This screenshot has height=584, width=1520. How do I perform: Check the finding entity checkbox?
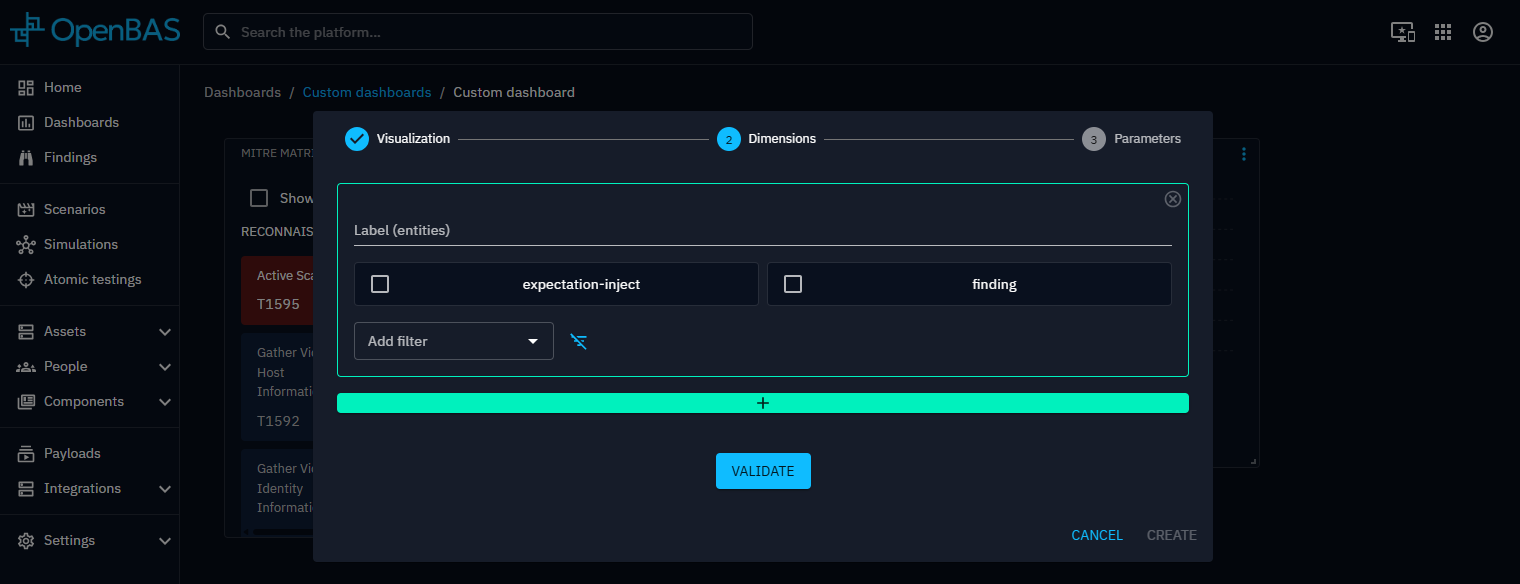pos(793,284)
